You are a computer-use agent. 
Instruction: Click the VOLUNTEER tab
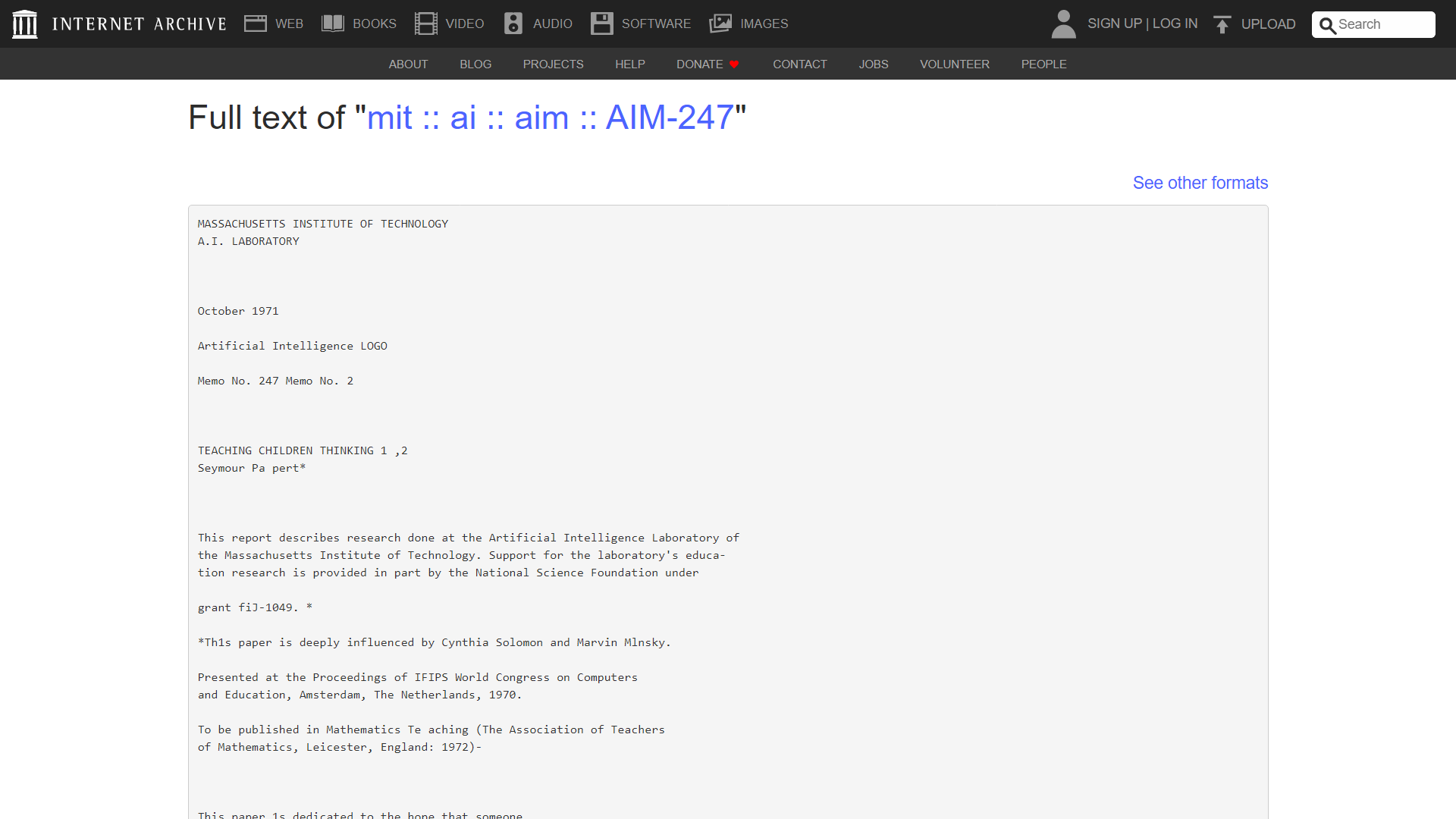tap(954, 63)
